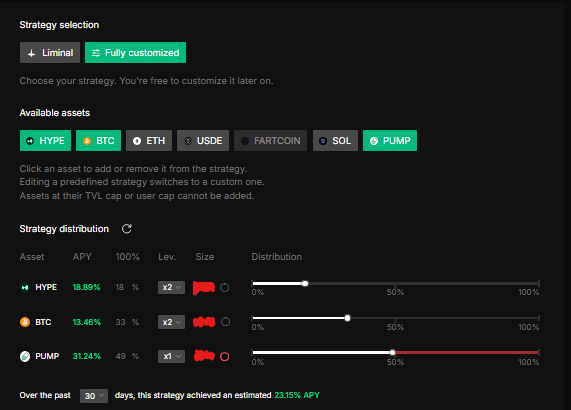Image resolution: width=571 pixels, height=410 pixels.
Task: Toggle BTC asset in available assets
Action: pos(98,141)
